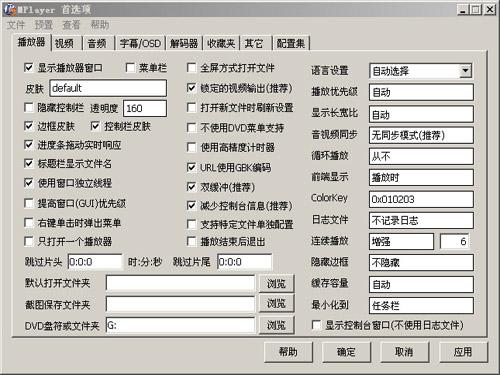Switch to the 音频 tab

pyautogui.click(x=97, y=43)
